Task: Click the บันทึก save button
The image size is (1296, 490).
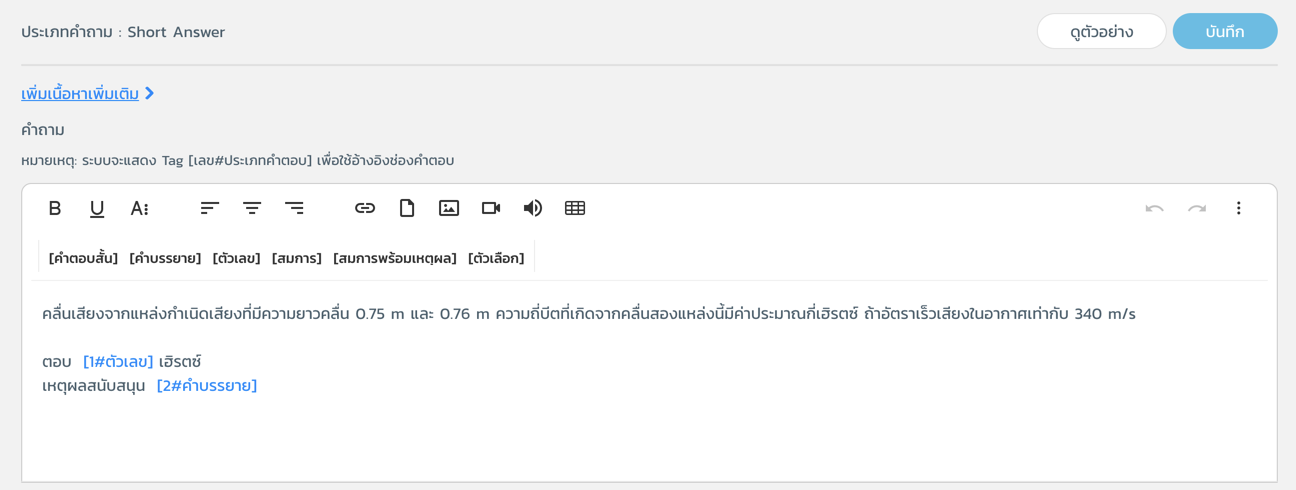Action: (1225, 31)
